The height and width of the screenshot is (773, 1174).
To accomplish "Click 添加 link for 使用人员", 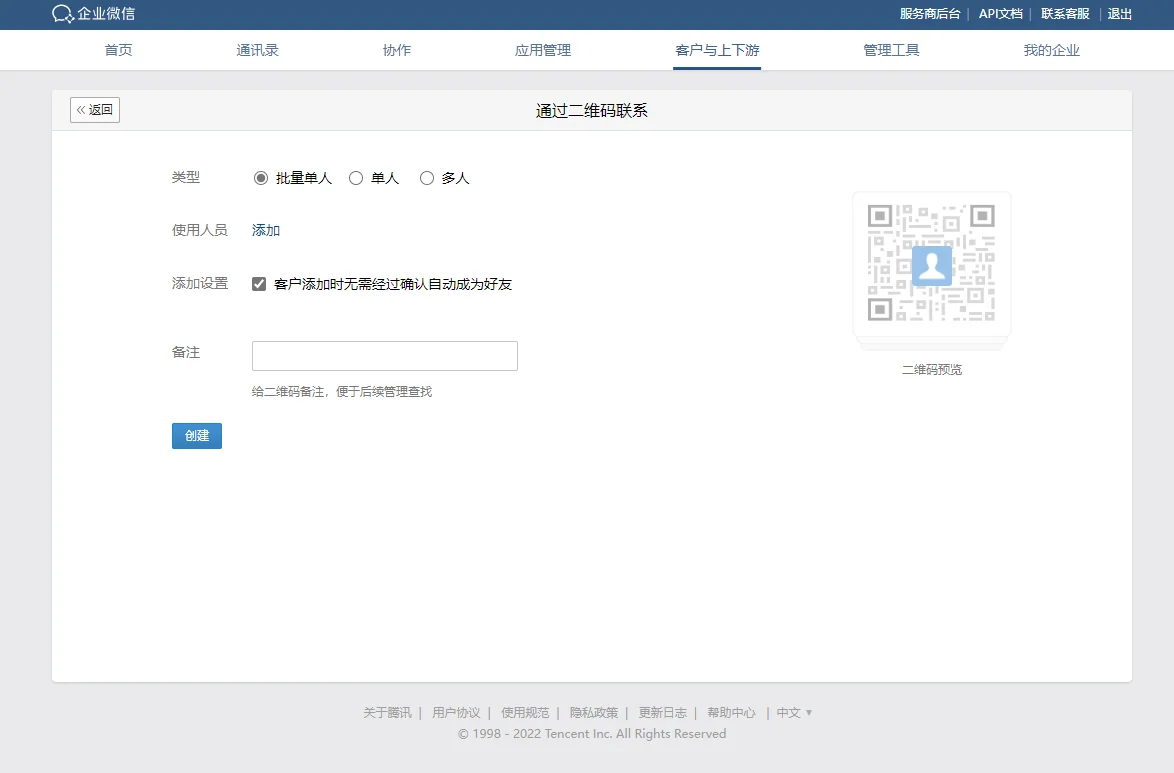I will (266, 230).
